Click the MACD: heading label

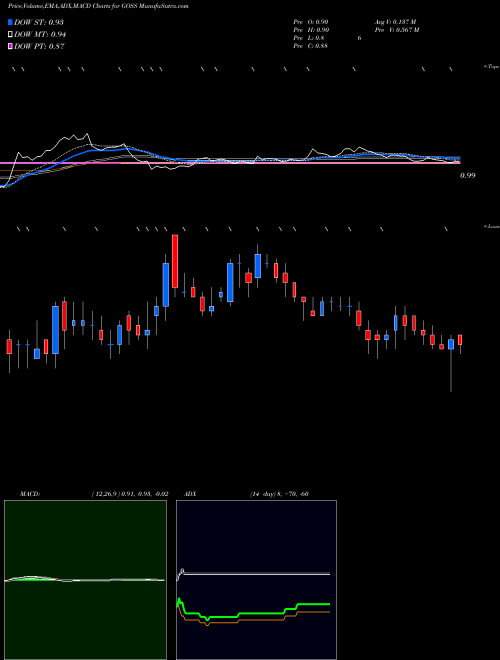click(x=30, y=494)
